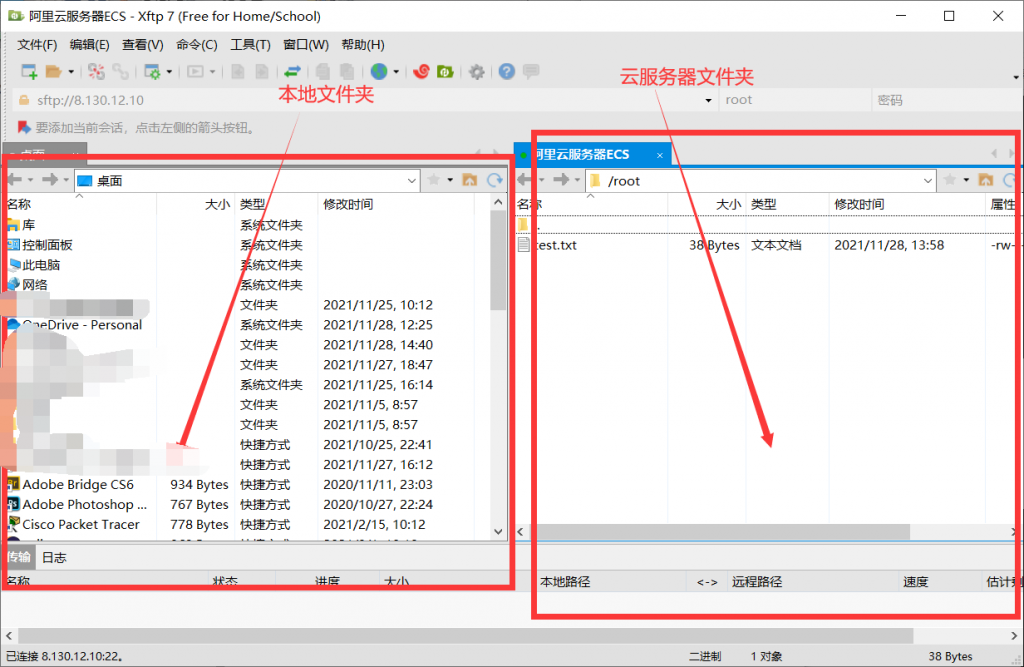Go to parent folder in local pane
The width and height of the screenshot is (1024, 667).
pos(470,180)
